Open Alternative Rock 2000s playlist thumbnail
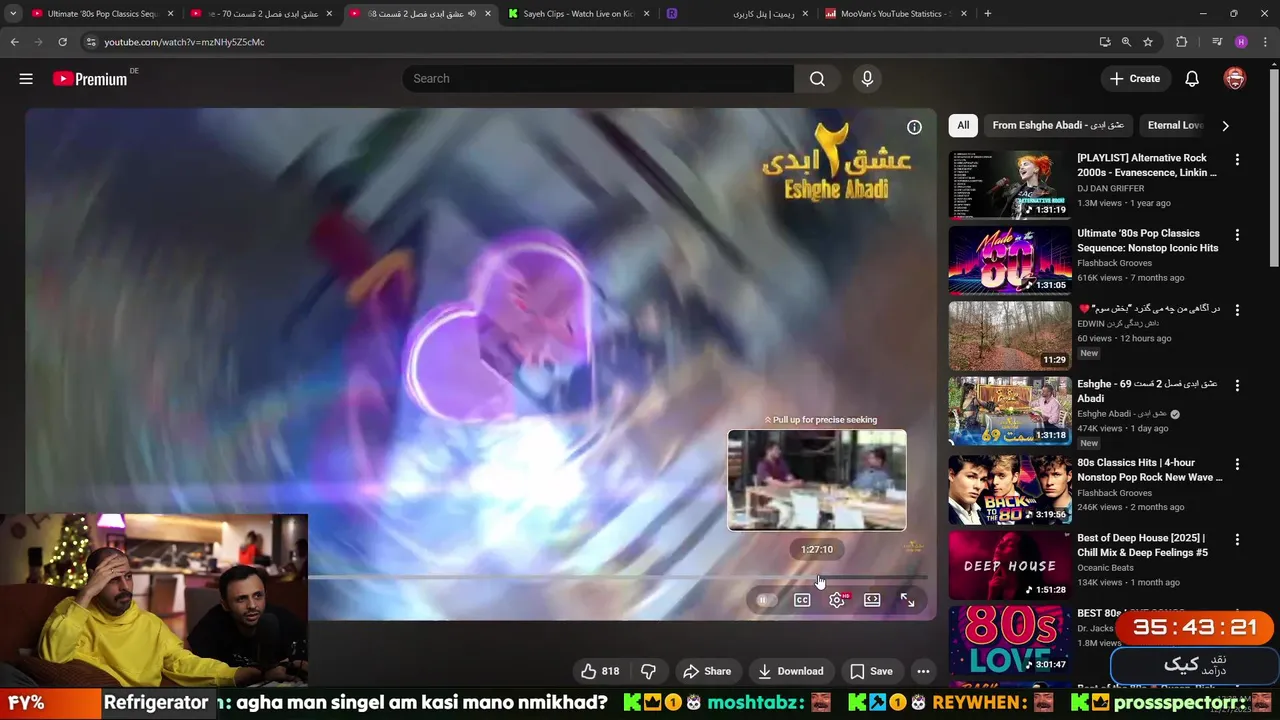1280x720 pixels. (x=1010, y=184)
